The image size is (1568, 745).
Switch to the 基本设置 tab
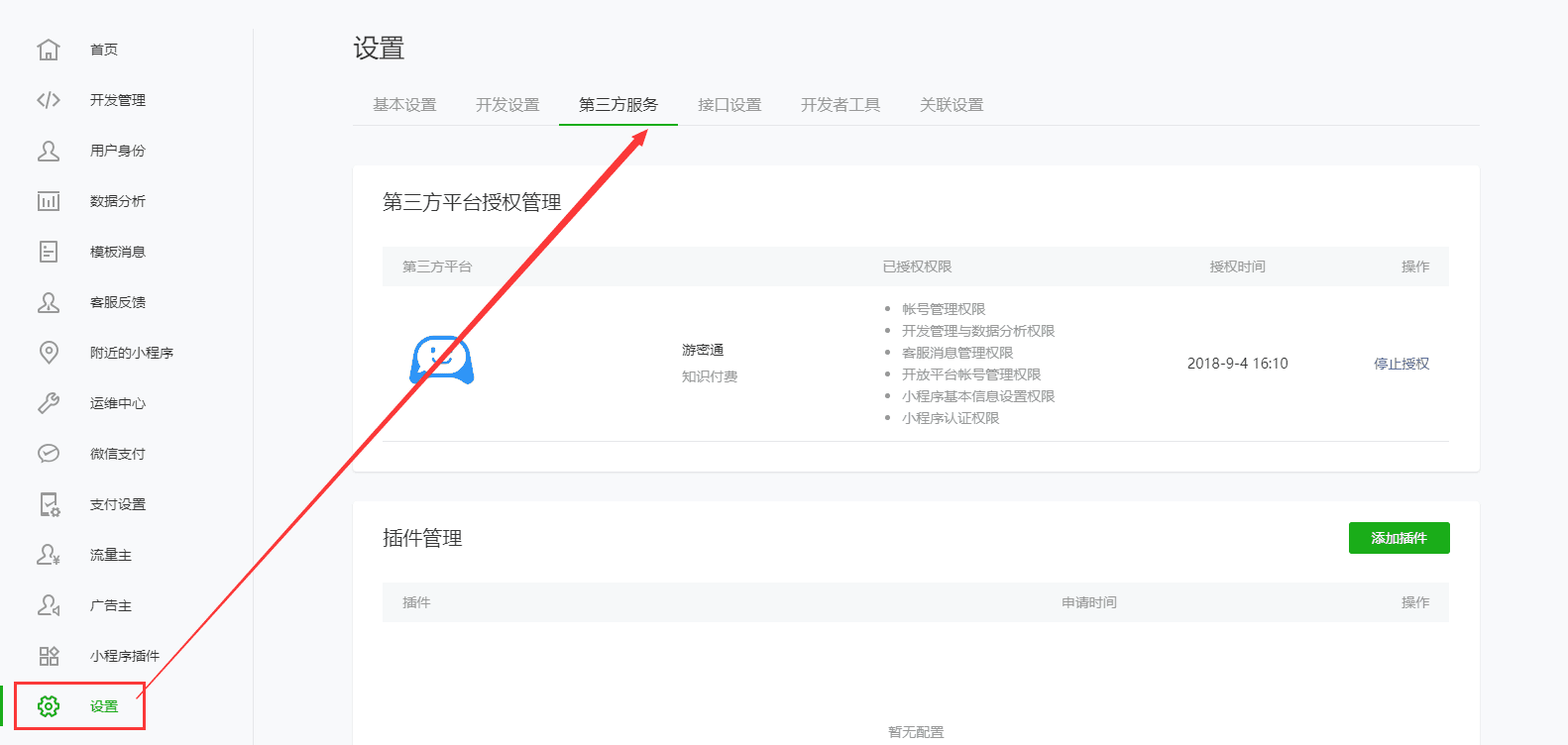404,105
